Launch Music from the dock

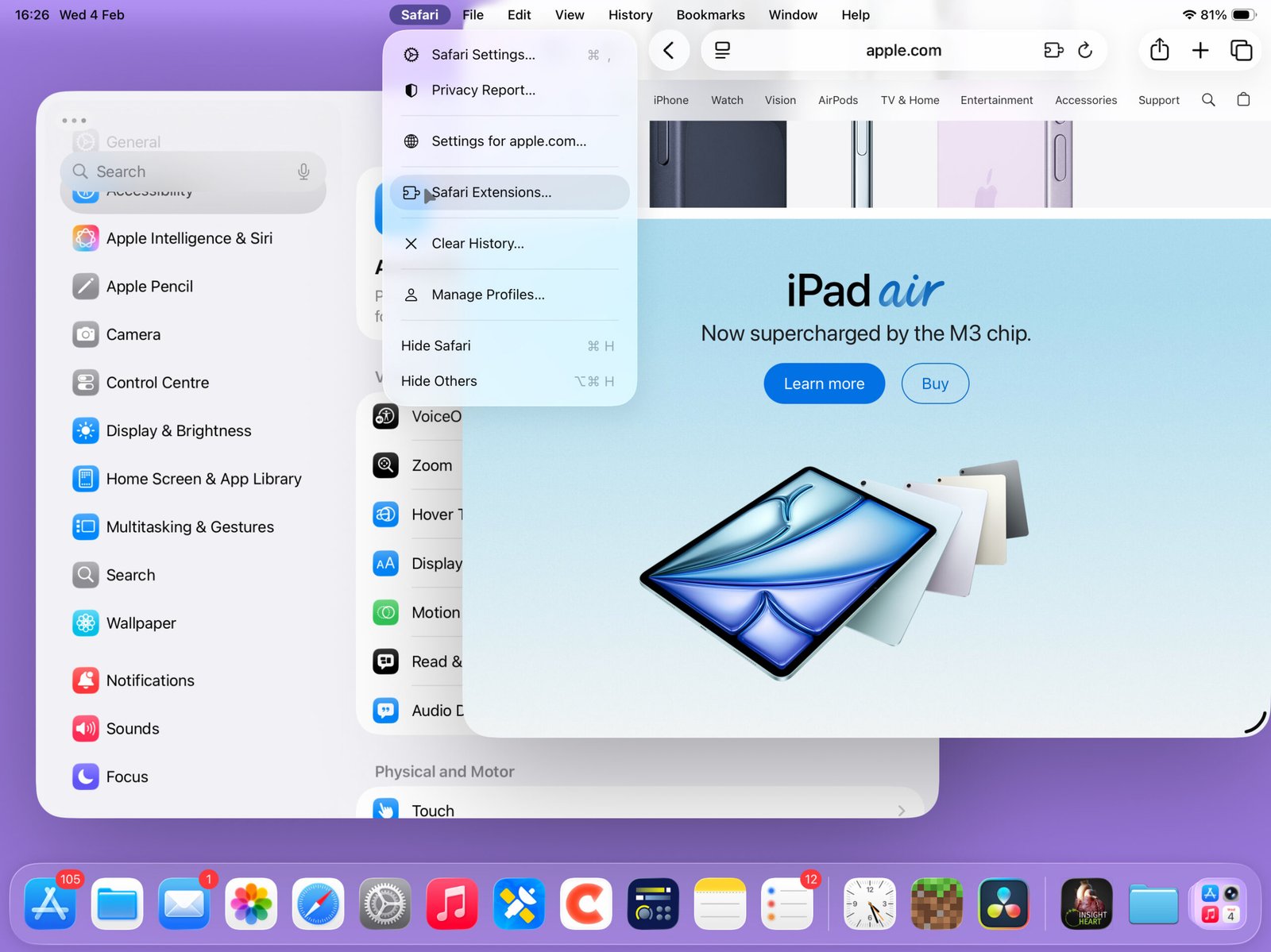coord(452,904)
